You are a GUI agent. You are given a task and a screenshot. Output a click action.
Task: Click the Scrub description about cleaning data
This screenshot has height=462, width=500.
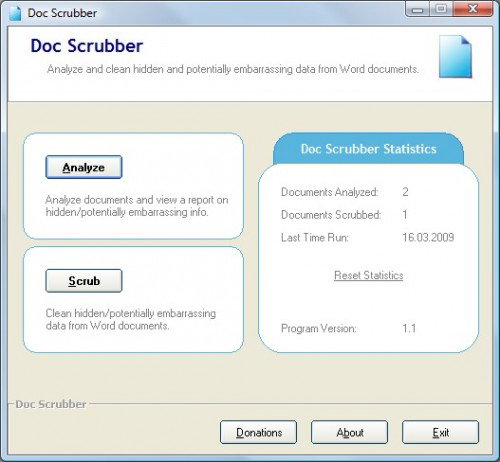[131, 319]
